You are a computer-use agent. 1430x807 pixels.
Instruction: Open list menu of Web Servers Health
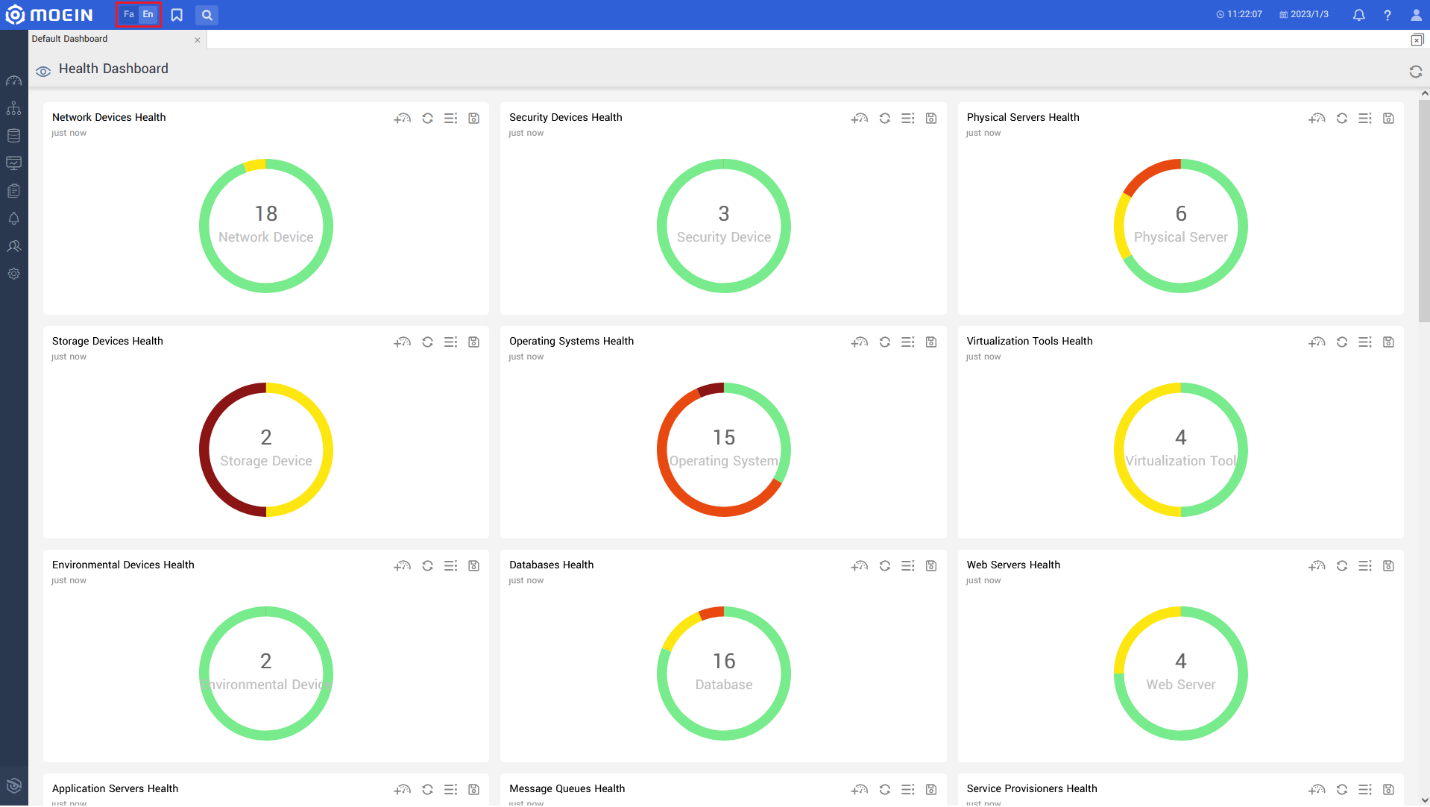click(x=1365, y=566)
